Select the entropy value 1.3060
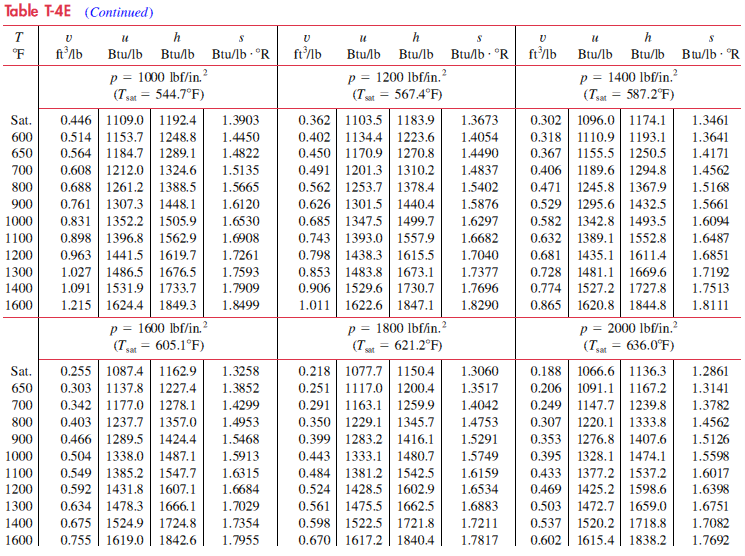The height and width of the screenshot is (556, 745). coord(477,371)
